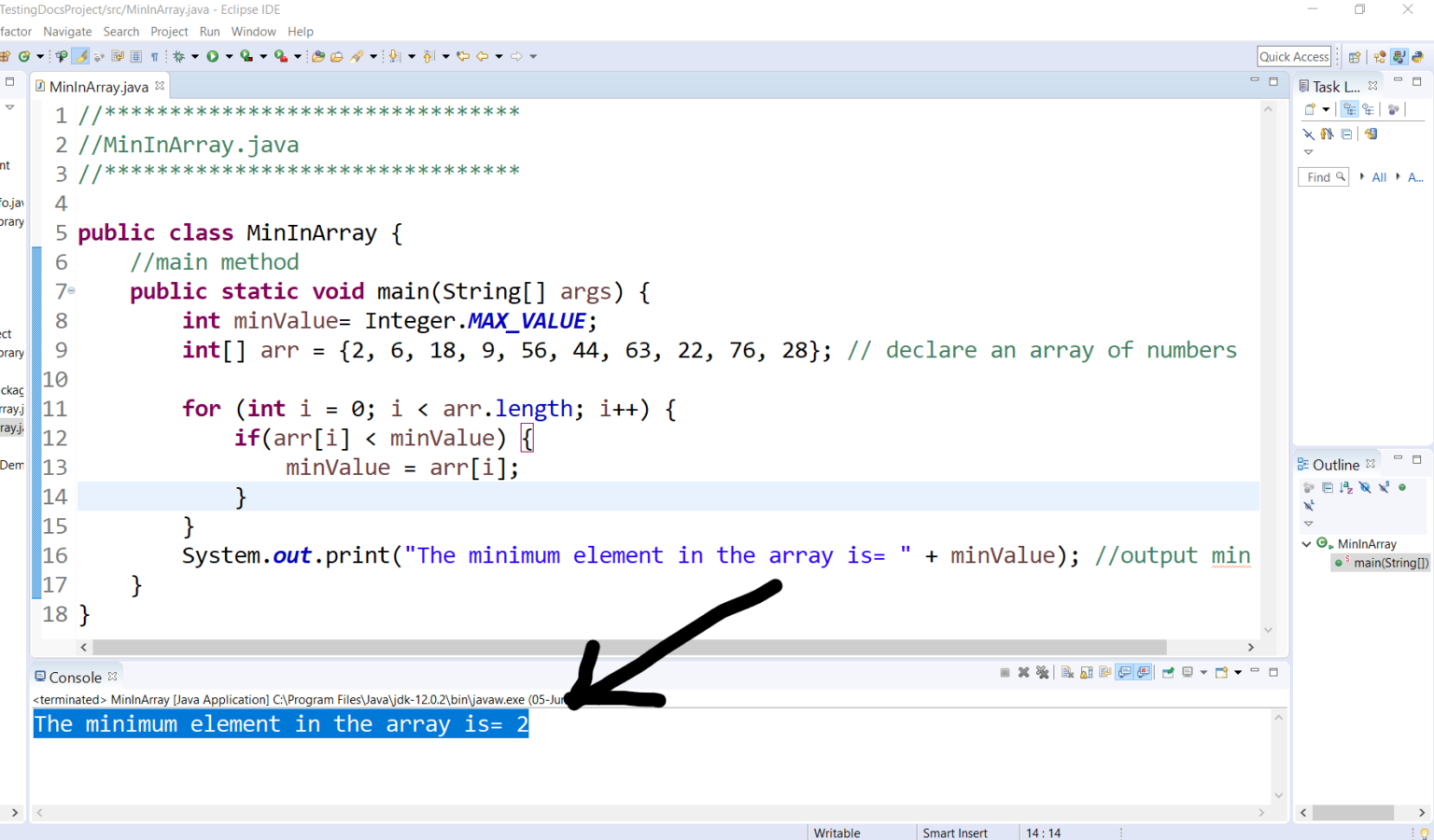Image resolution: width=1434 pixels, height=840 pixels.
Task: Toggle Scroll Lock in Console toolbar
Action: pyautogui.click(x=1087, y=672)
